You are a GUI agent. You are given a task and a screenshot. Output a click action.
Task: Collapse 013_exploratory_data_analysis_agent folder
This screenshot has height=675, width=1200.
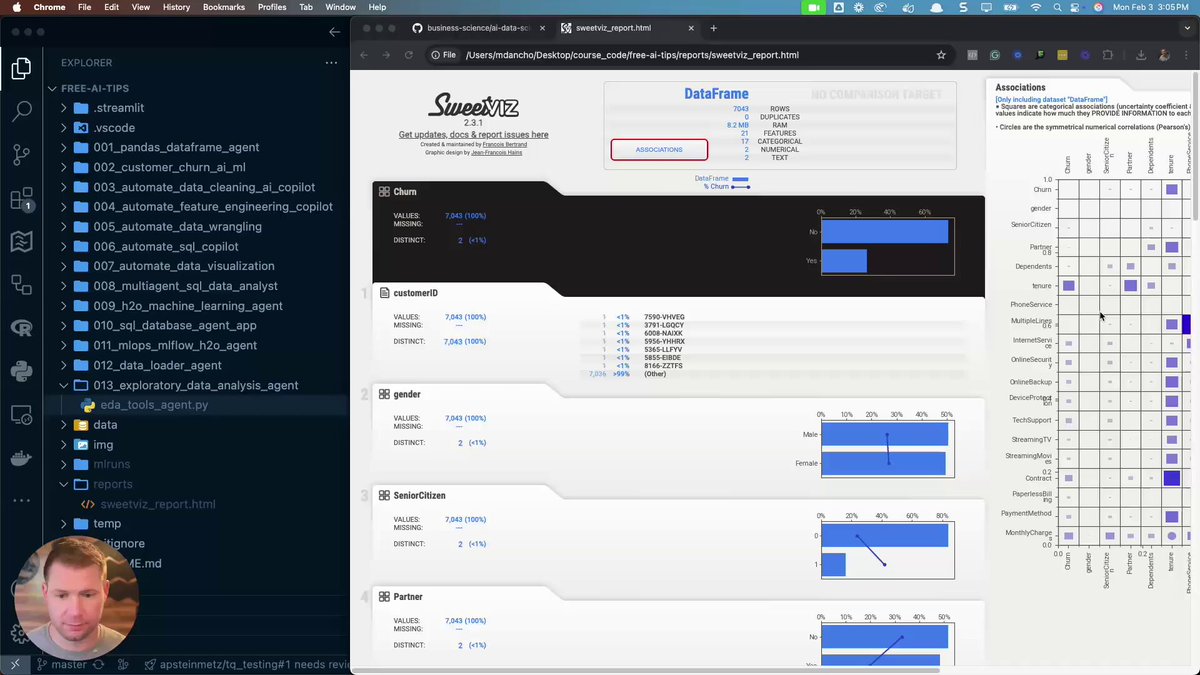pyautogui.click(x=196, y=385)
